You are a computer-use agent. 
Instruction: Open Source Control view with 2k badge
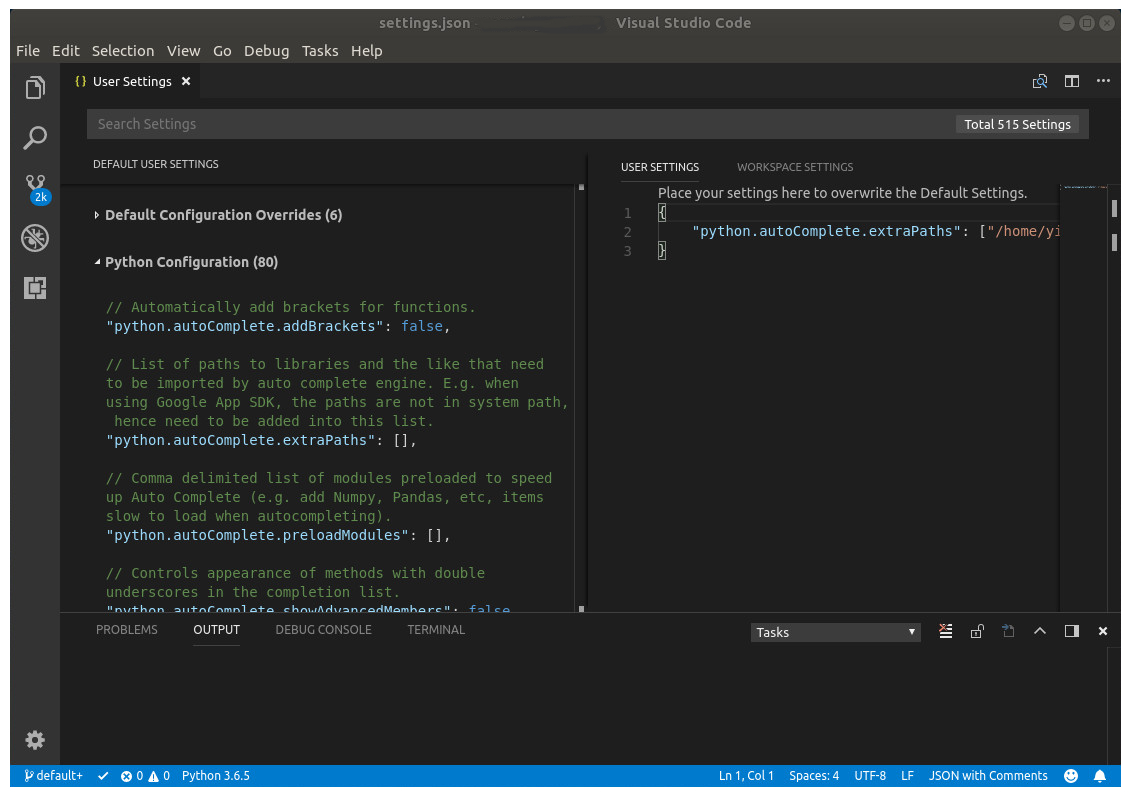click(35, 187)
